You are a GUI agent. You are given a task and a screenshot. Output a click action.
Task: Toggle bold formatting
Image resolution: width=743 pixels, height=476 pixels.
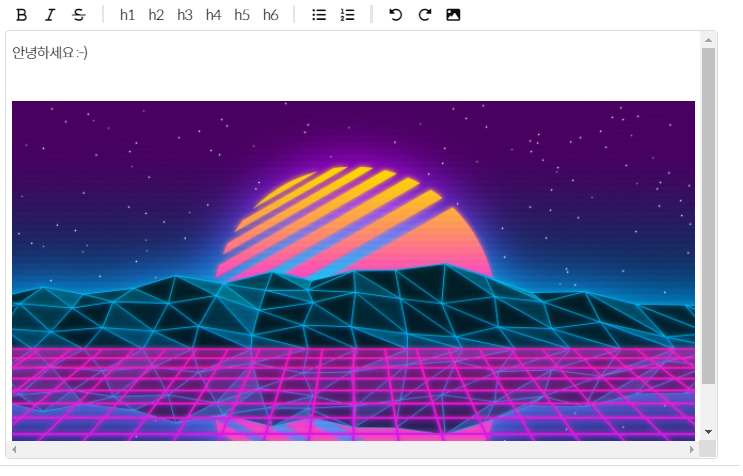click(x=22, y=15)
